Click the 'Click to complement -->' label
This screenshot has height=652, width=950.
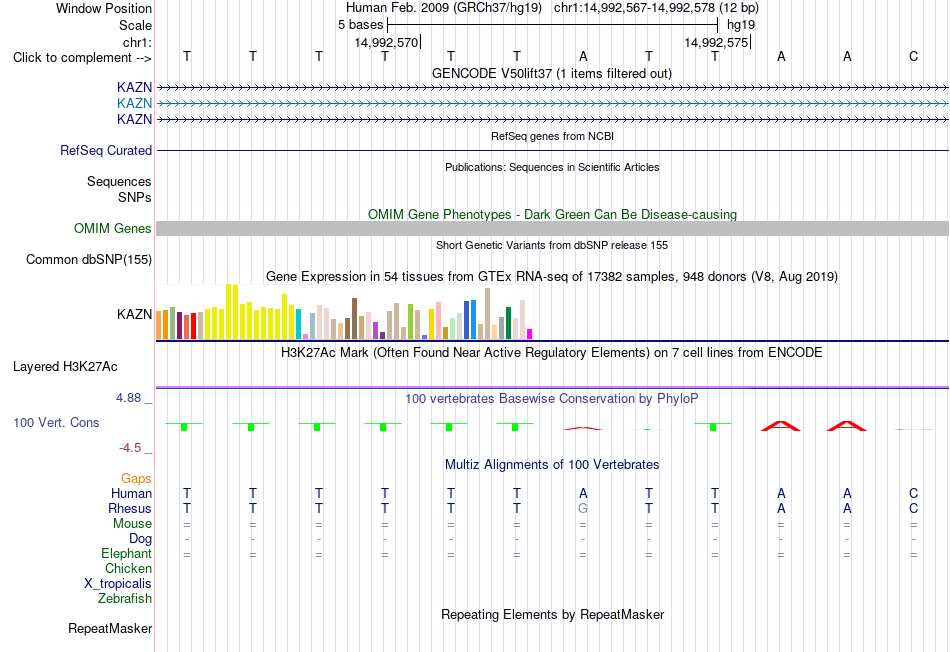coord(82,58)
